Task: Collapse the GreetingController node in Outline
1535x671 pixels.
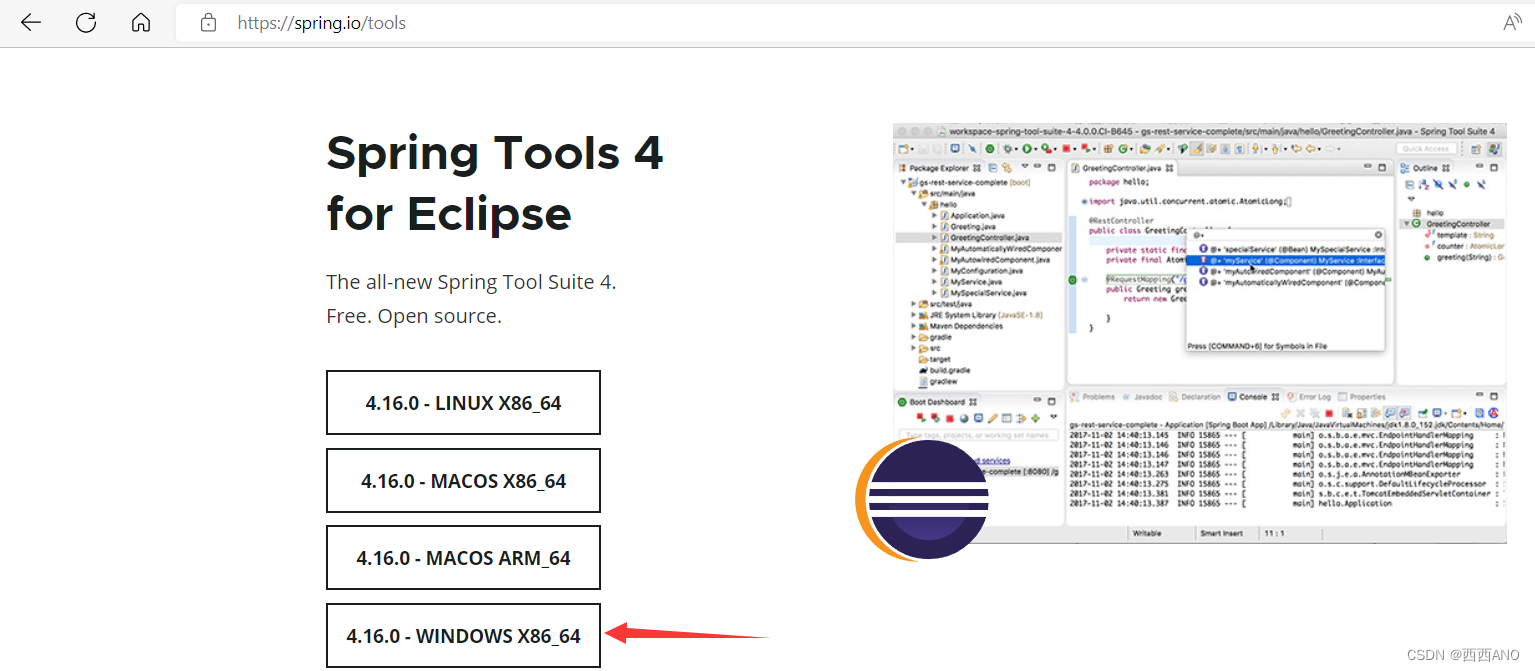Action: pyautogui.click(x=1406, y=223)
